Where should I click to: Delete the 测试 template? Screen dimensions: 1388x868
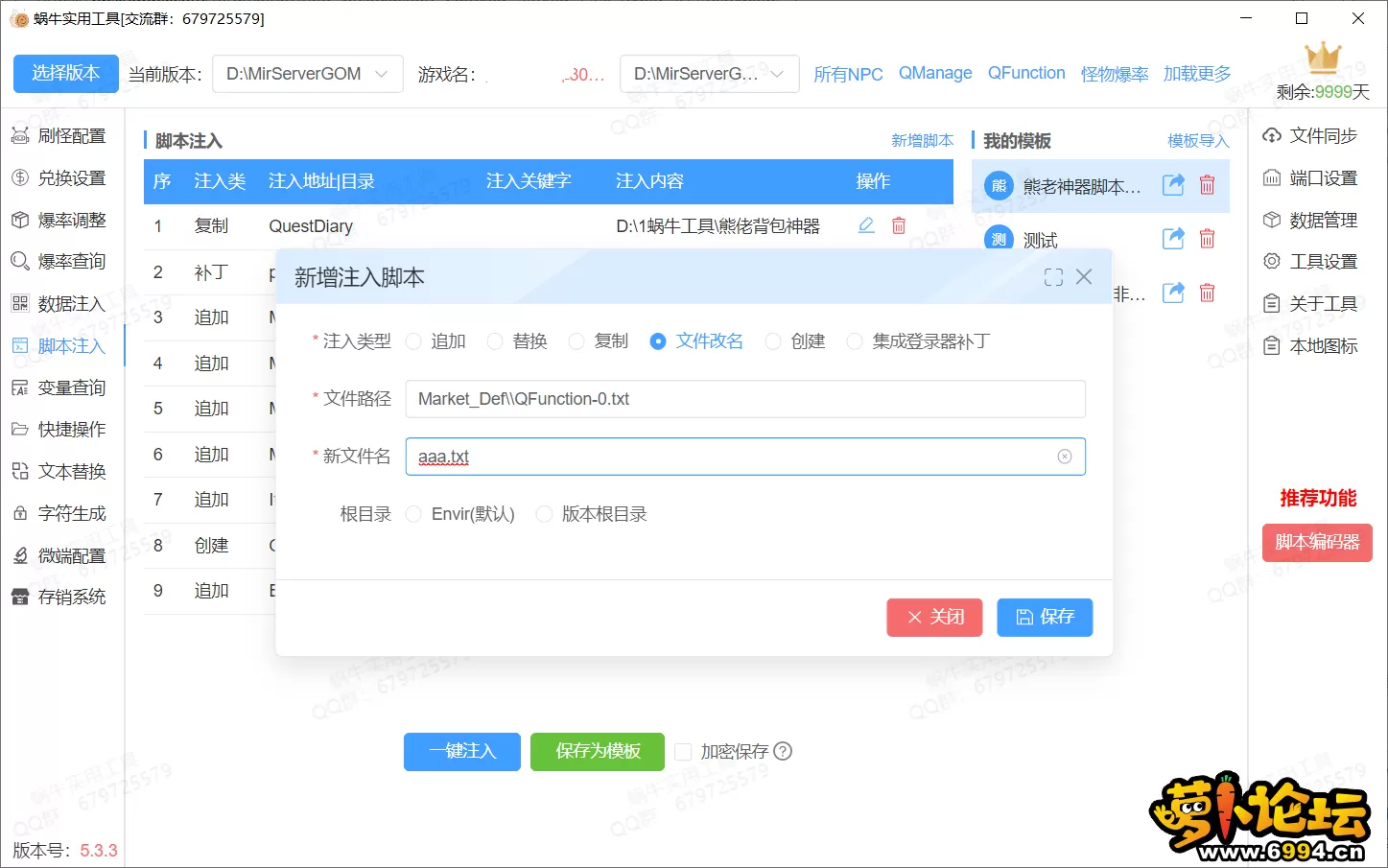click(x=1208, y=239)
